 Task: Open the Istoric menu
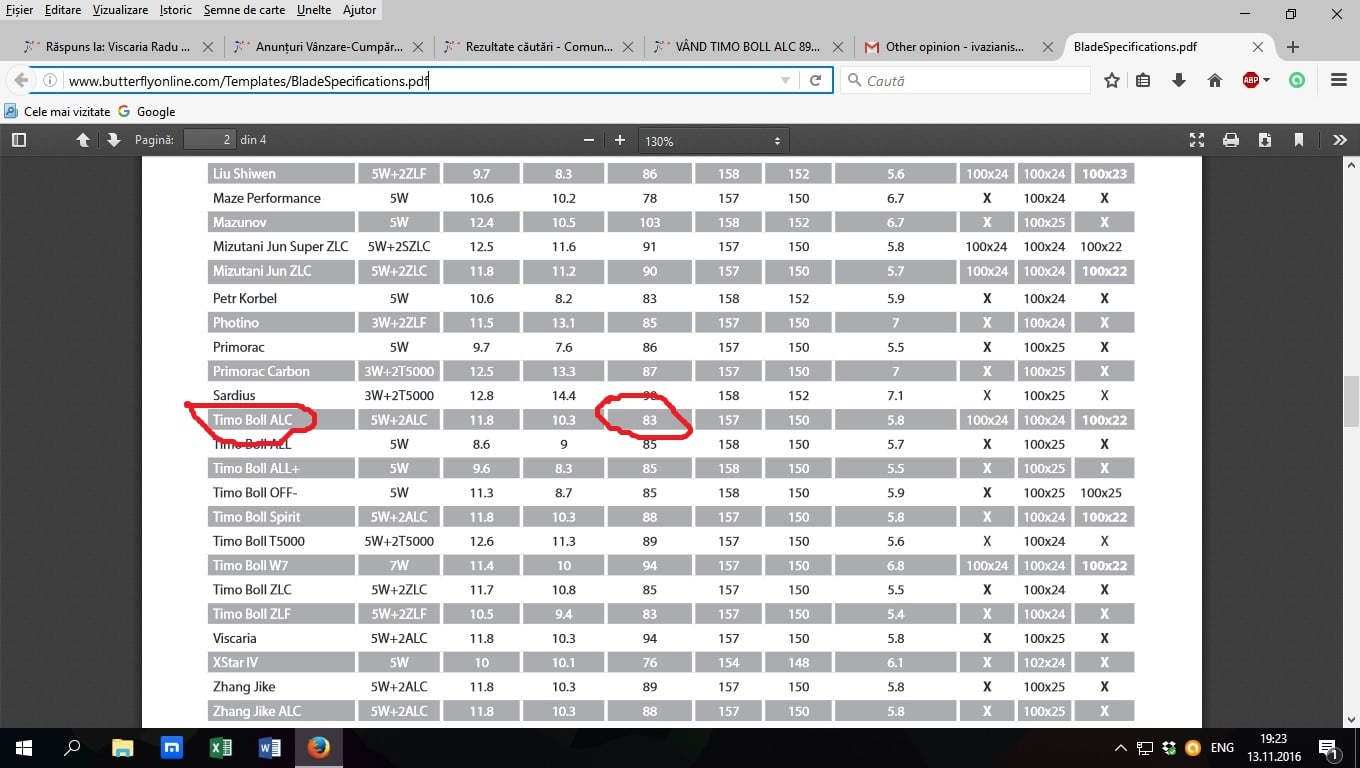tap(176, 10)
